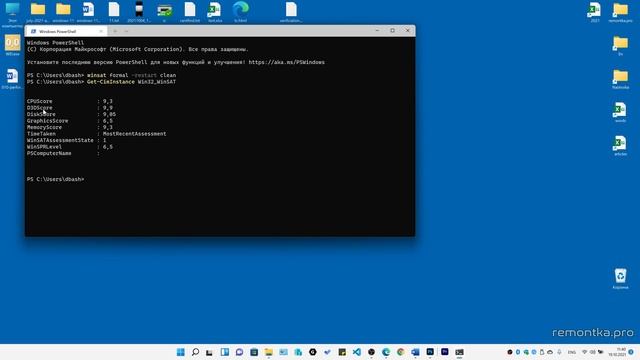This screenshot has width=640, height=360.
Task: Open the 2021 Excel shortcut icon
Action: pyautogui.click(x=595, y=11)
